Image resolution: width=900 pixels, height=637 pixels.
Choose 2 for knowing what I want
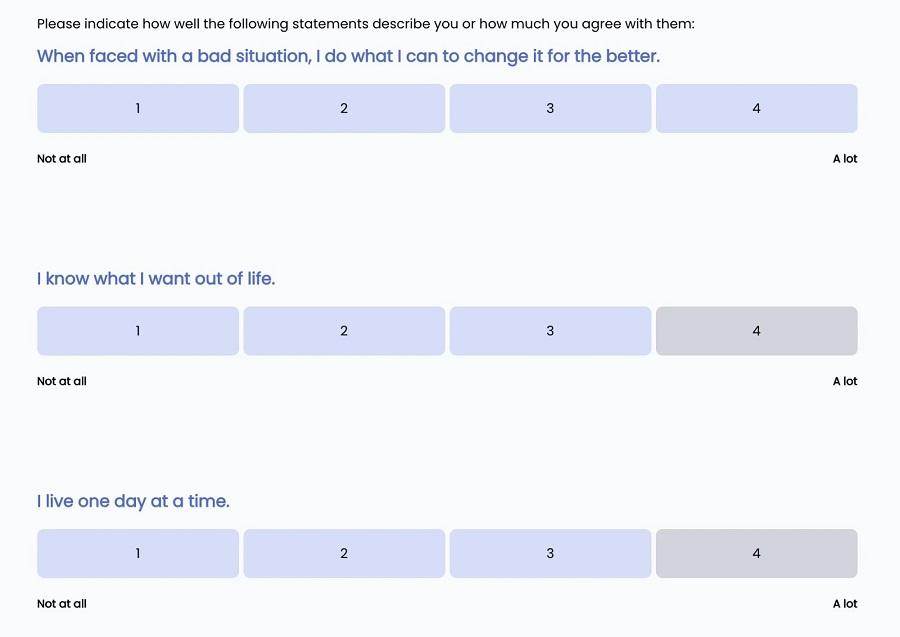[344, 331]
